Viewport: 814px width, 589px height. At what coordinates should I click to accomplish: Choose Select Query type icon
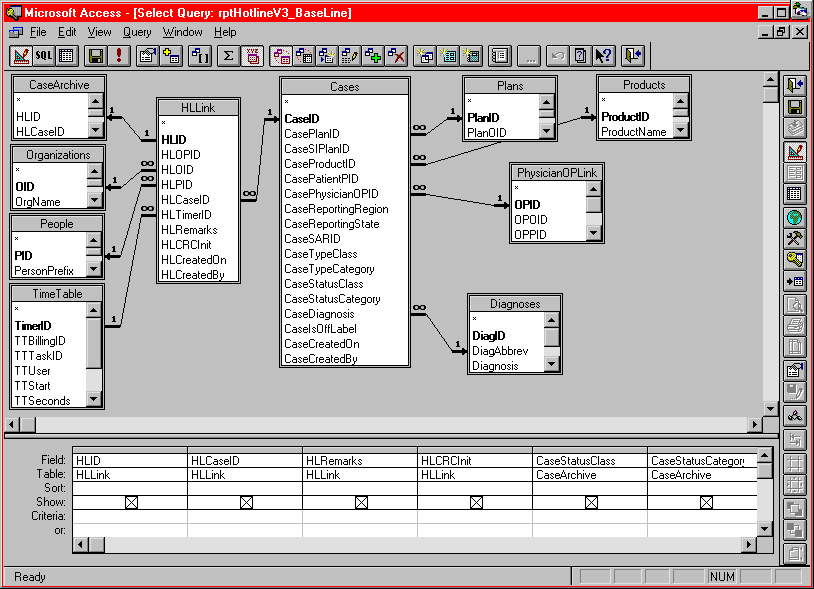[x=281, y=56]
